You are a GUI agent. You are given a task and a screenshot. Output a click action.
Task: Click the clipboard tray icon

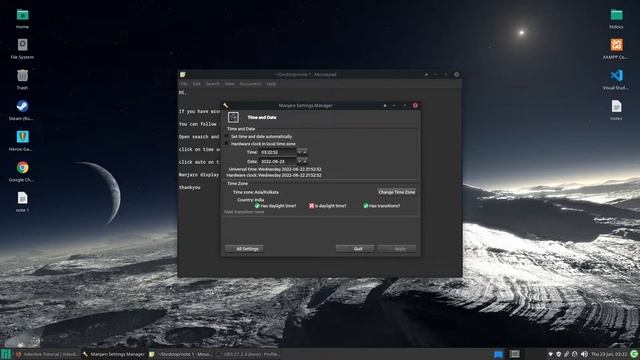567,354
